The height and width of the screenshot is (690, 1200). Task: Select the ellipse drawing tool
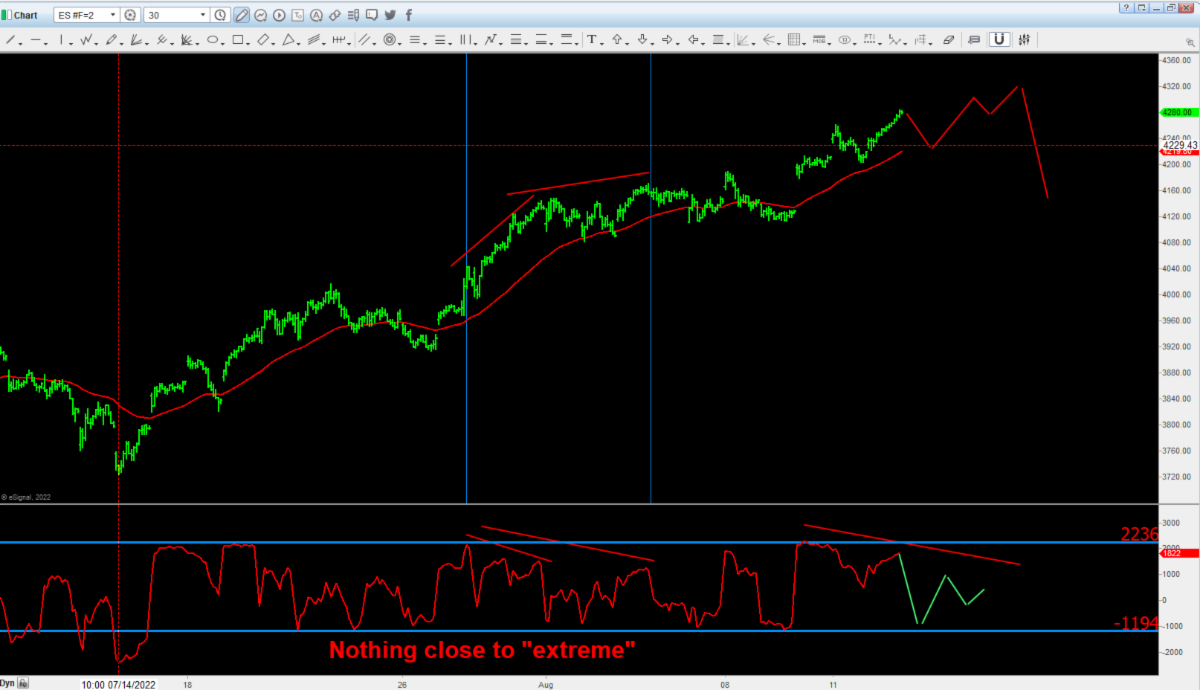(x=213, y=39)
